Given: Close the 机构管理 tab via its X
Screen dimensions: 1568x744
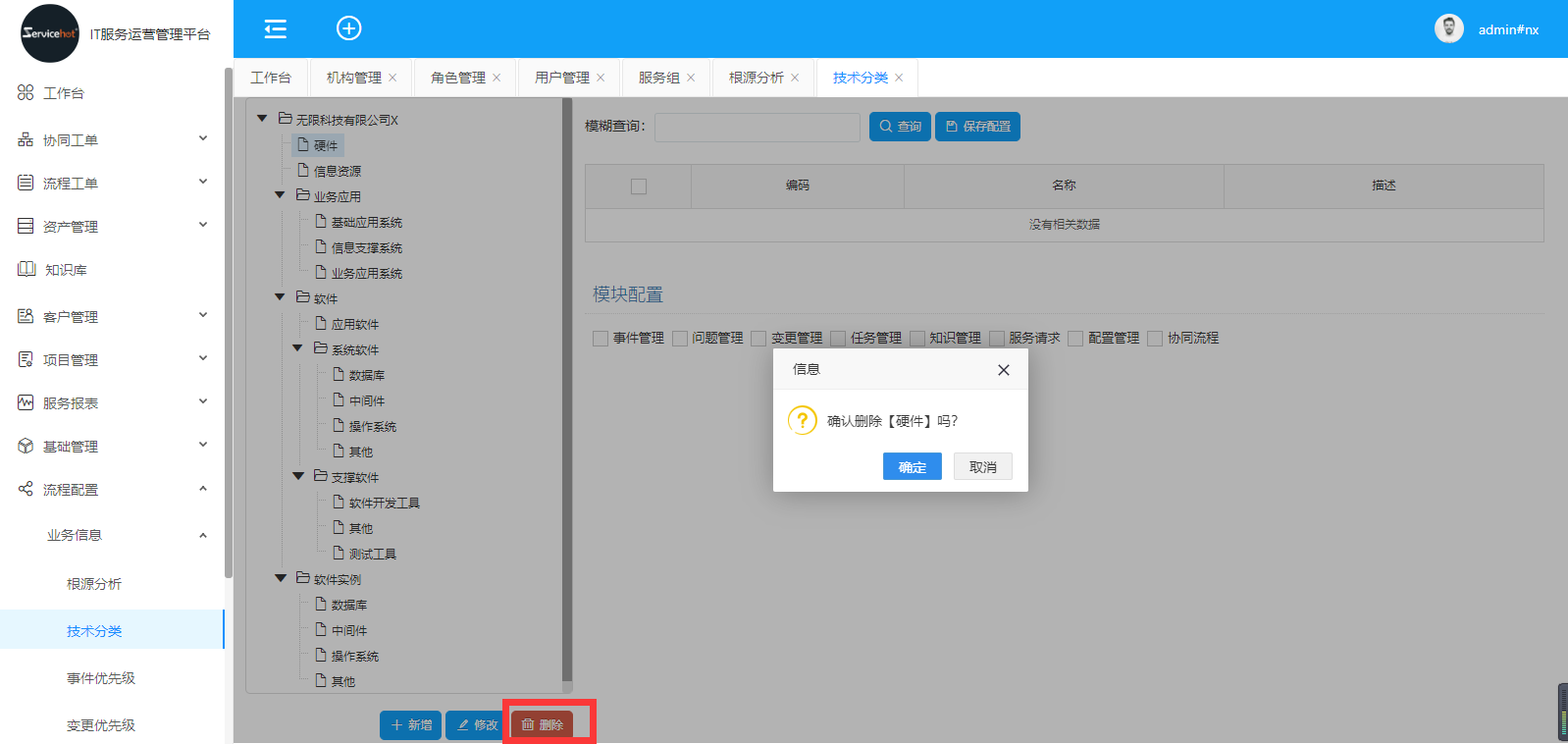Looking at the screenshot, I should coord(392,78).
